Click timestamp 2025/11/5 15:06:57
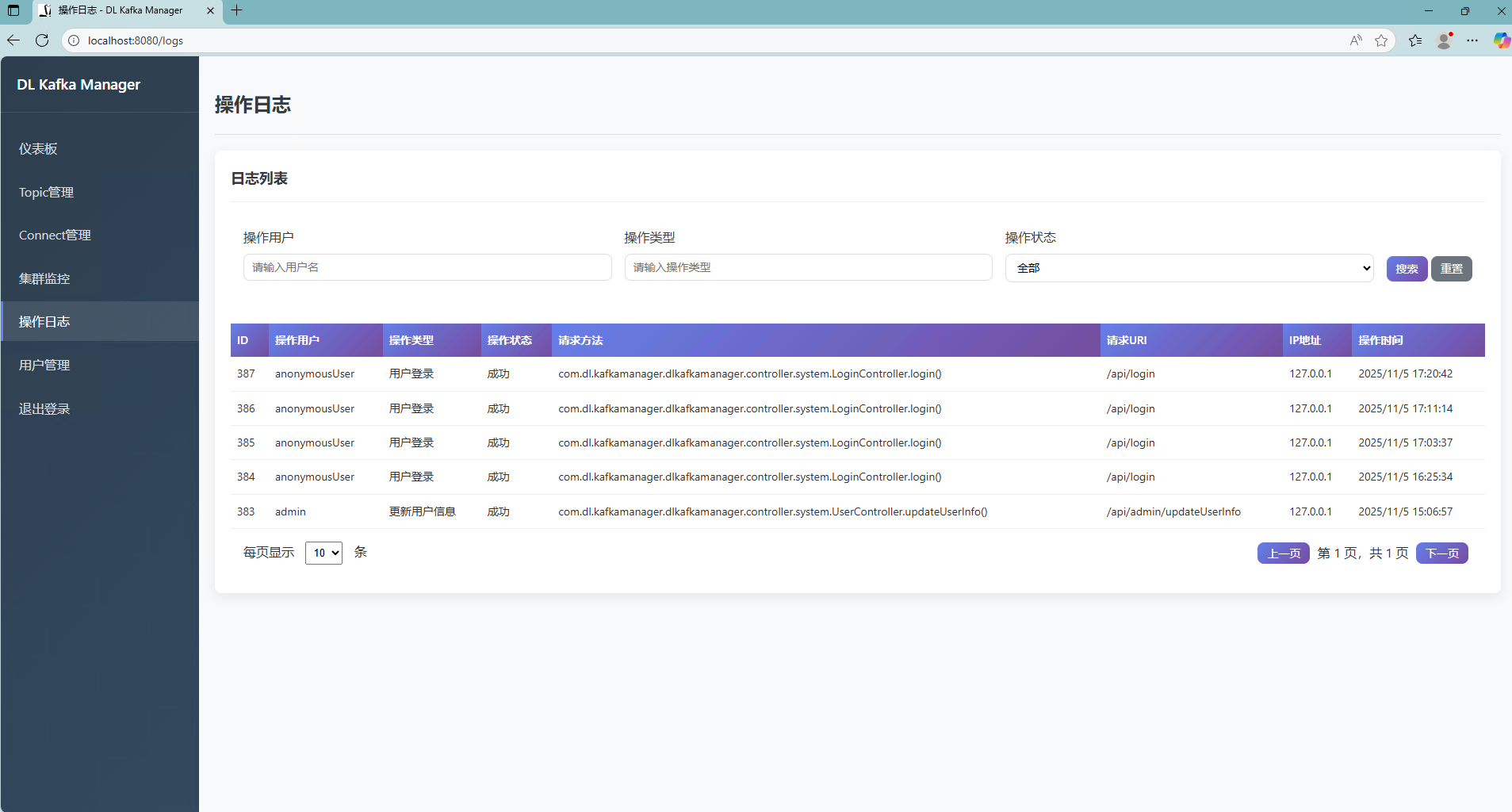1512x812 pixels. 1405,511
